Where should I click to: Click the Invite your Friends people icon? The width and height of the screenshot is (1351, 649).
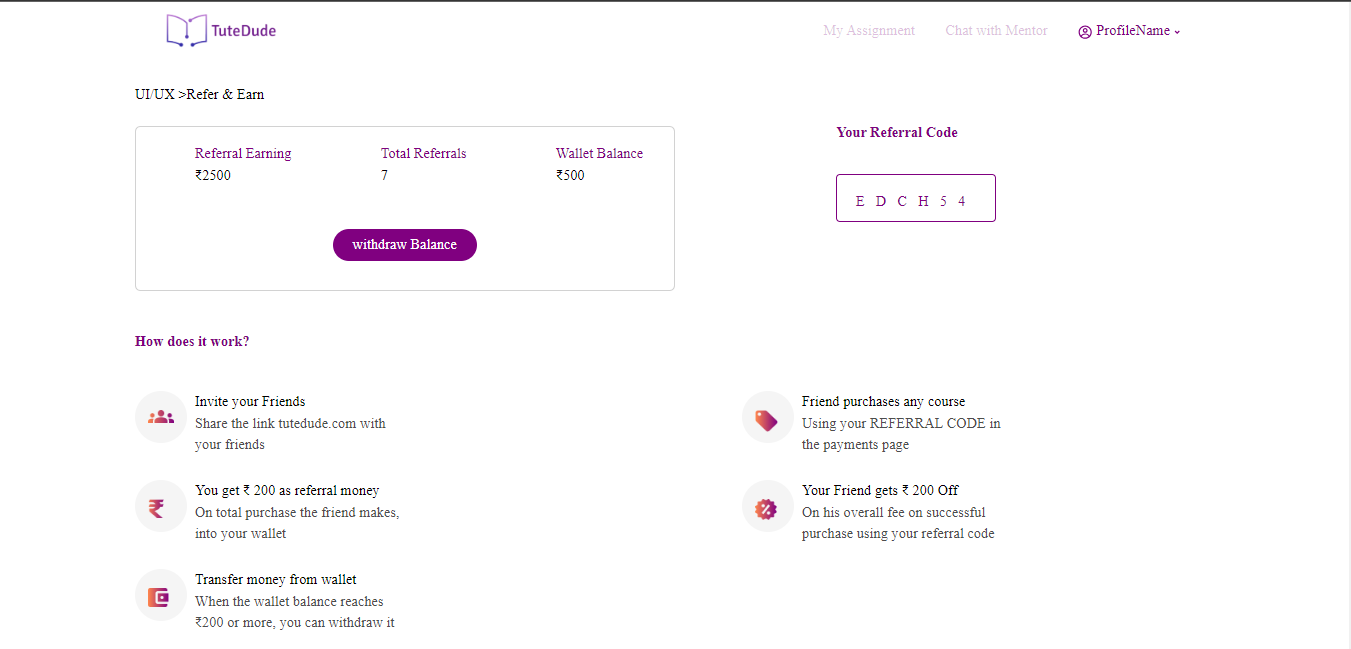(x=161, y=417)
